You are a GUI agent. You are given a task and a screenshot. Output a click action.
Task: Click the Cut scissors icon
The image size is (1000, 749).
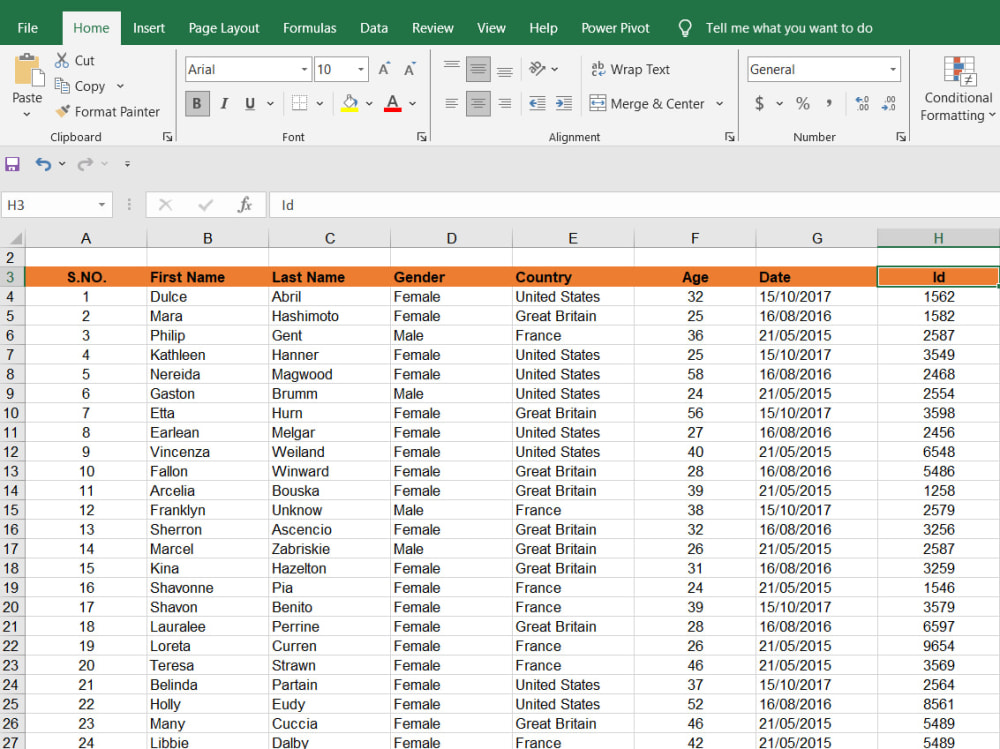tap(62, 61)
